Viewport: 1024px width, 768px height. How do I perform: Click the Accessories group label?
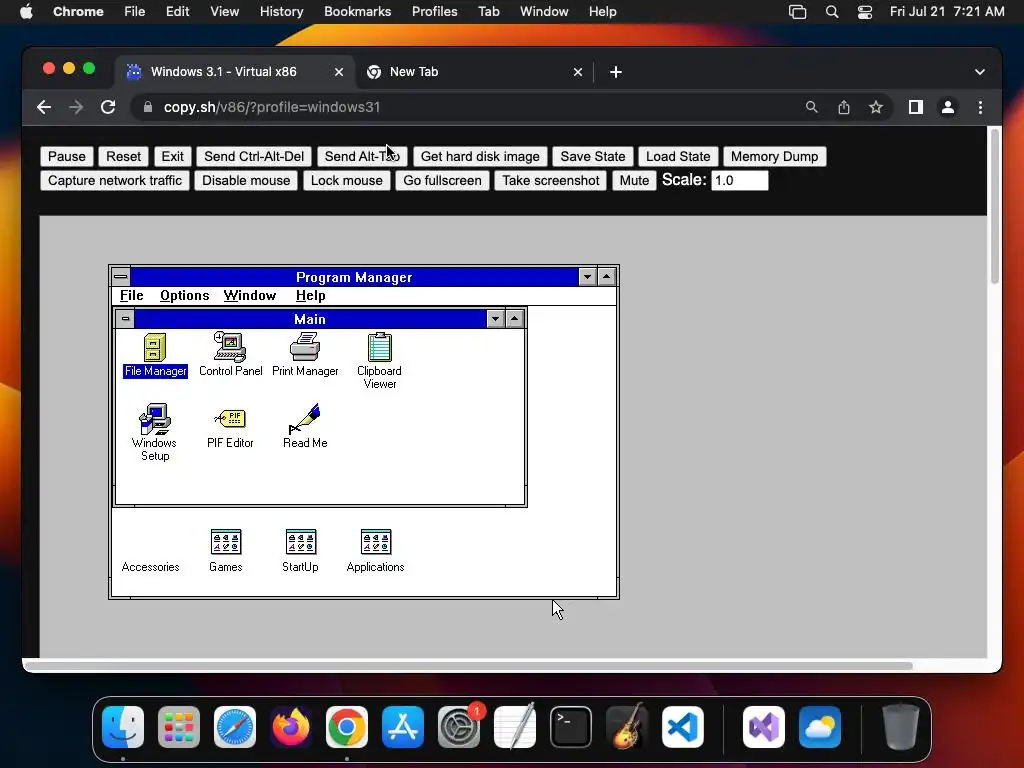(x=150, y=567)
